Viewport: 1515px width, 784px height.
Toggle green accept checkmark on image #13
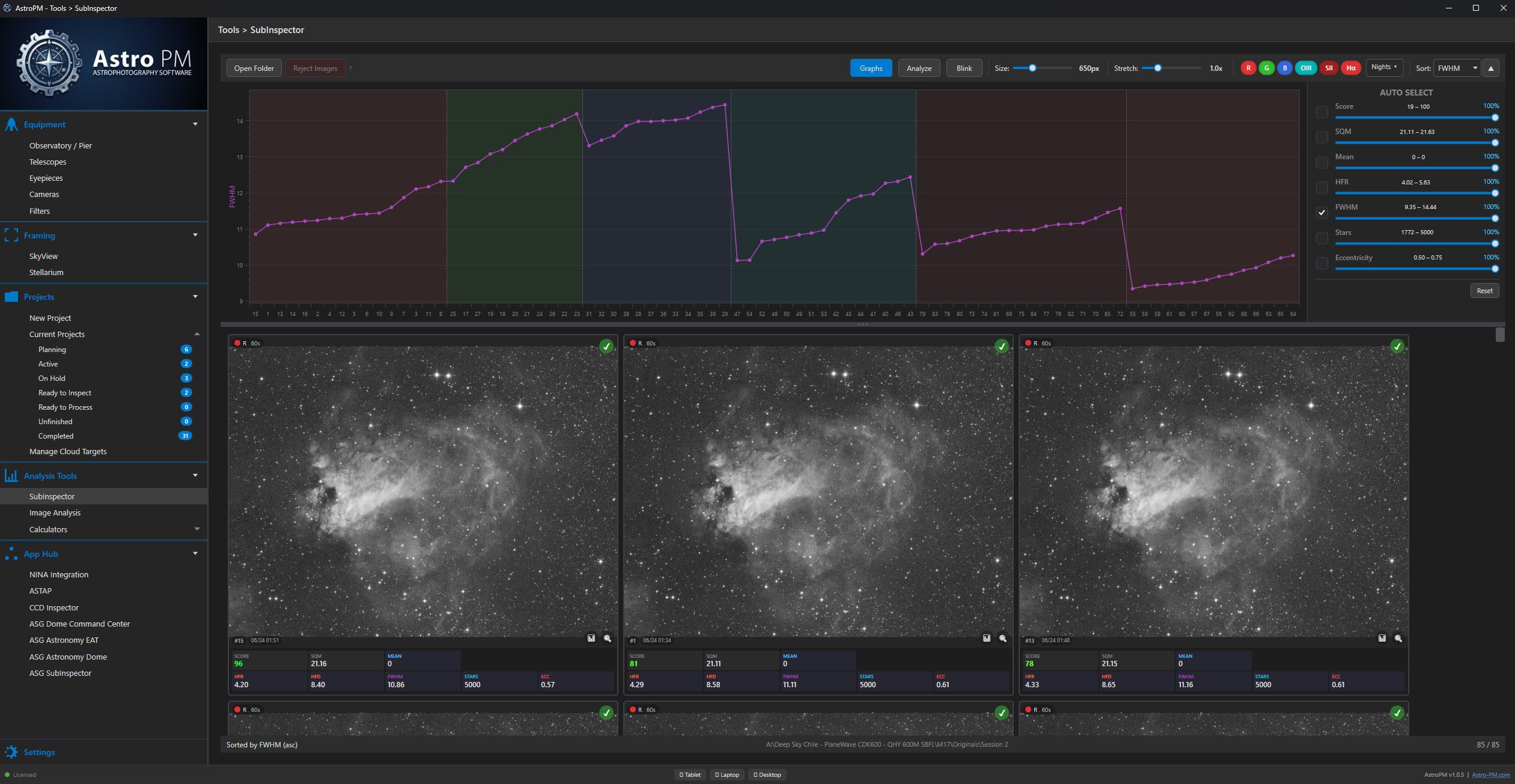[x=1397, y=346]
